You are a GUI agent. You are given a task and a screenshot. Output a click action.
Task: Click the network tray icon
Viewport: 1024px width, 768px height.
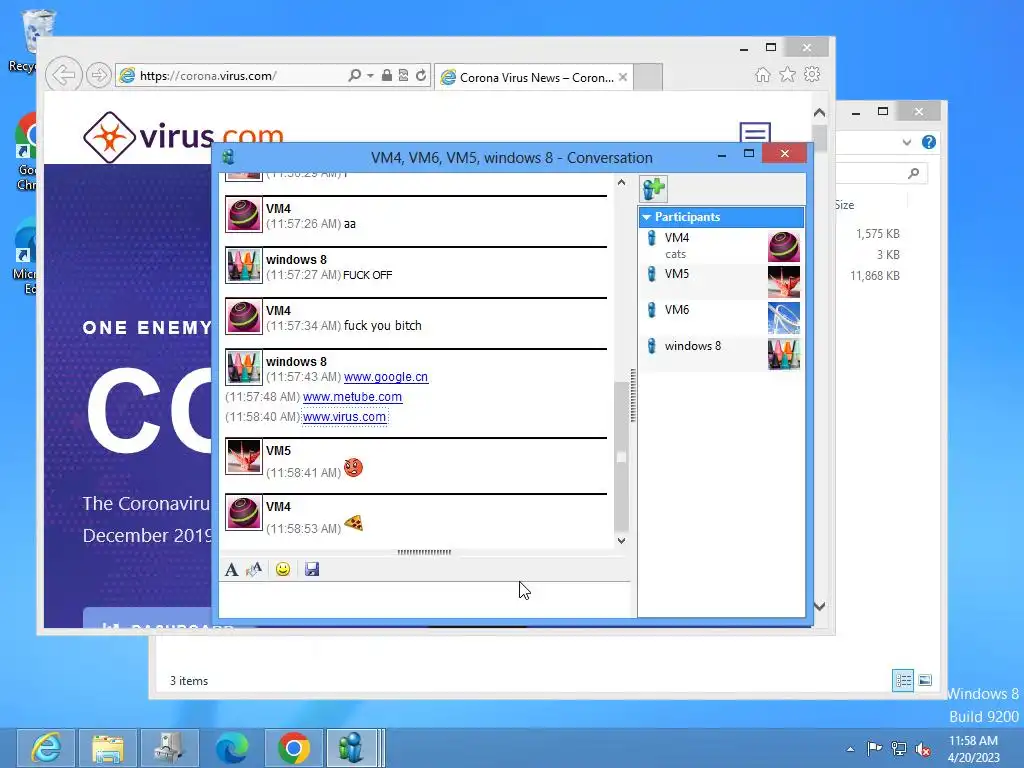click(899, 749)
